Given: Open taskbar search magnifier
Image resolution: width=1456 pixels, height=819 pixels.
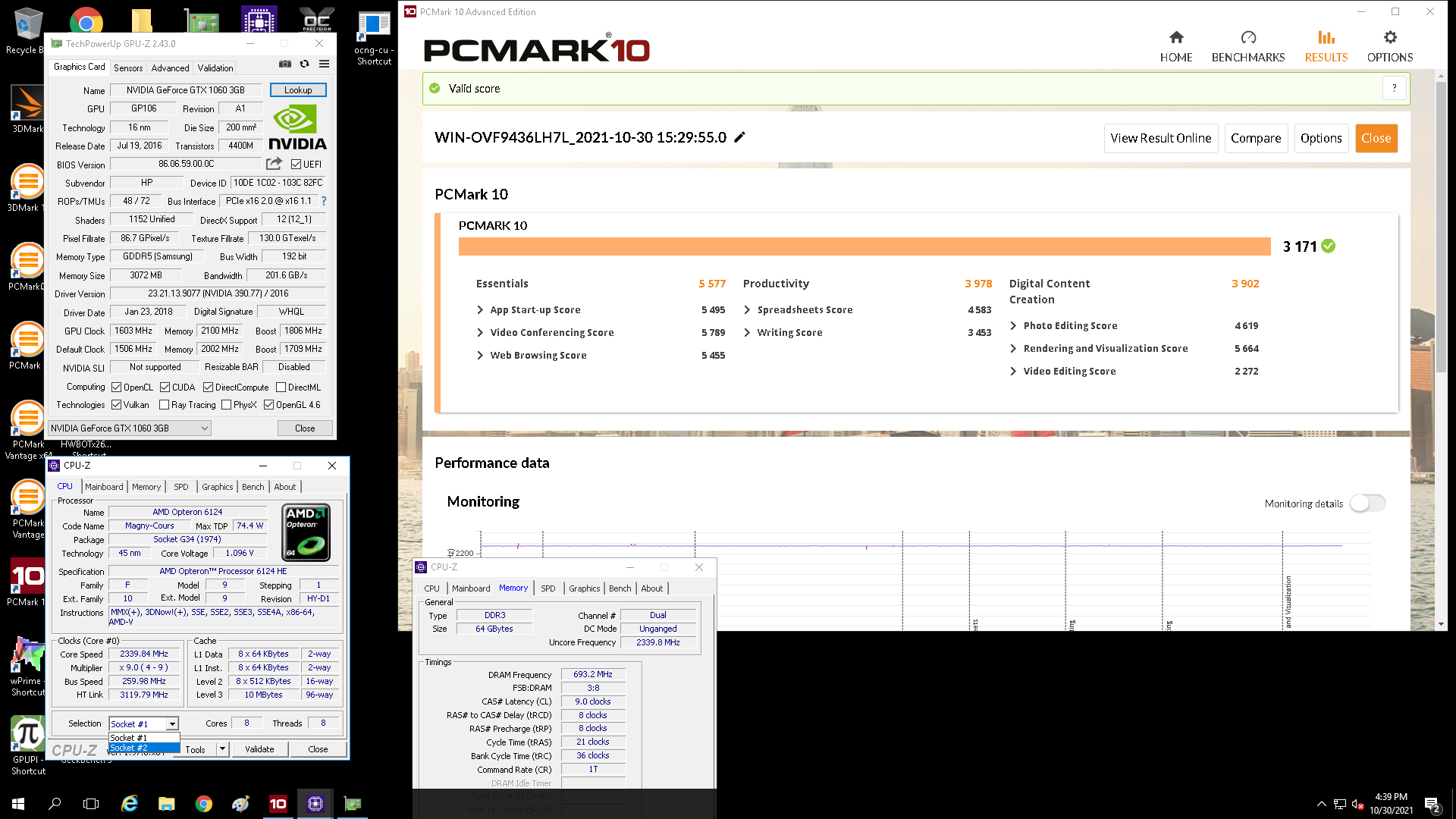Looking at the screenshot, I should (55, 804).
